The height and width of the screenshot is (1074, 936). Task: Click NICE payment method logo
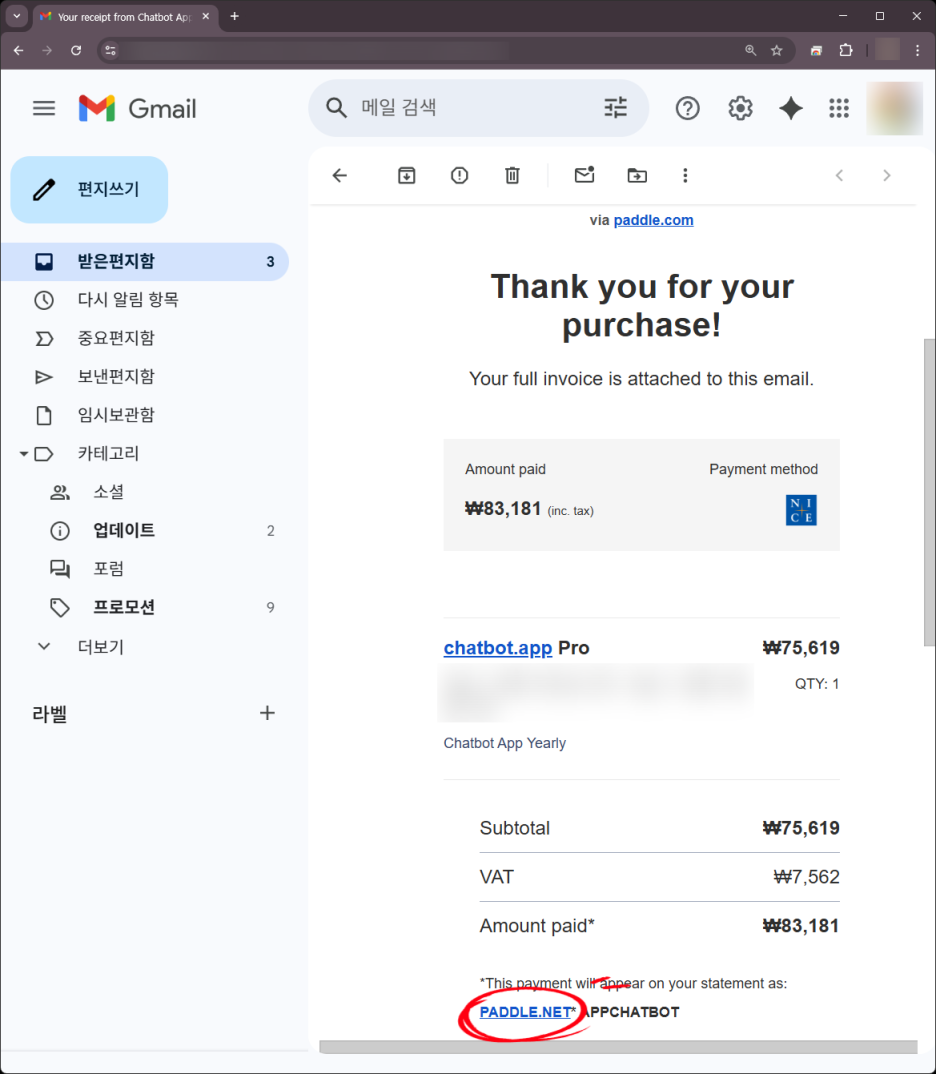click(801, 510)
